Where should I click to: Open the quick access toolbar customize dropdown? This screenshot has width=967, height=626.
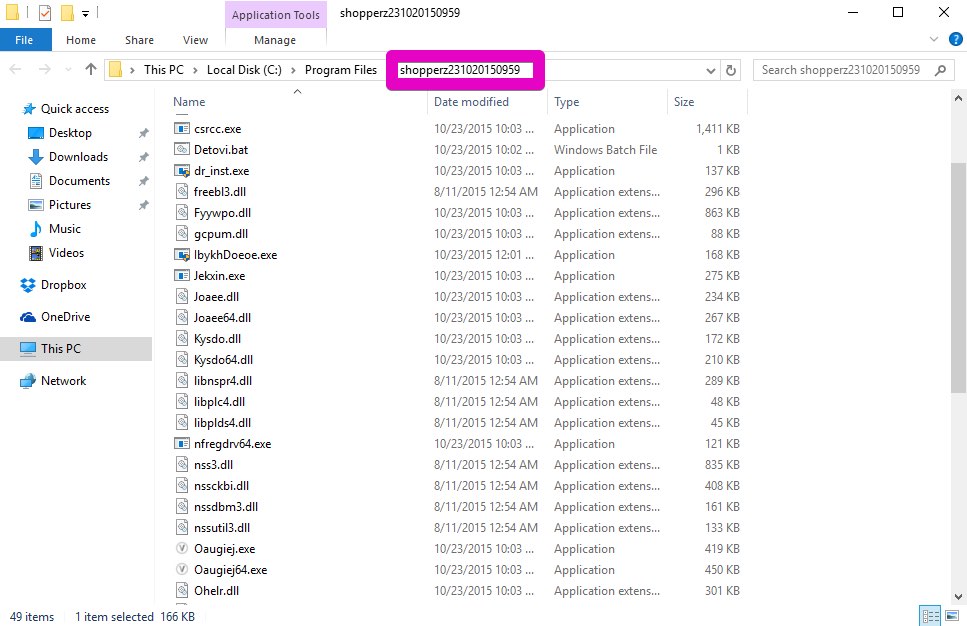[x=86, y=14]
